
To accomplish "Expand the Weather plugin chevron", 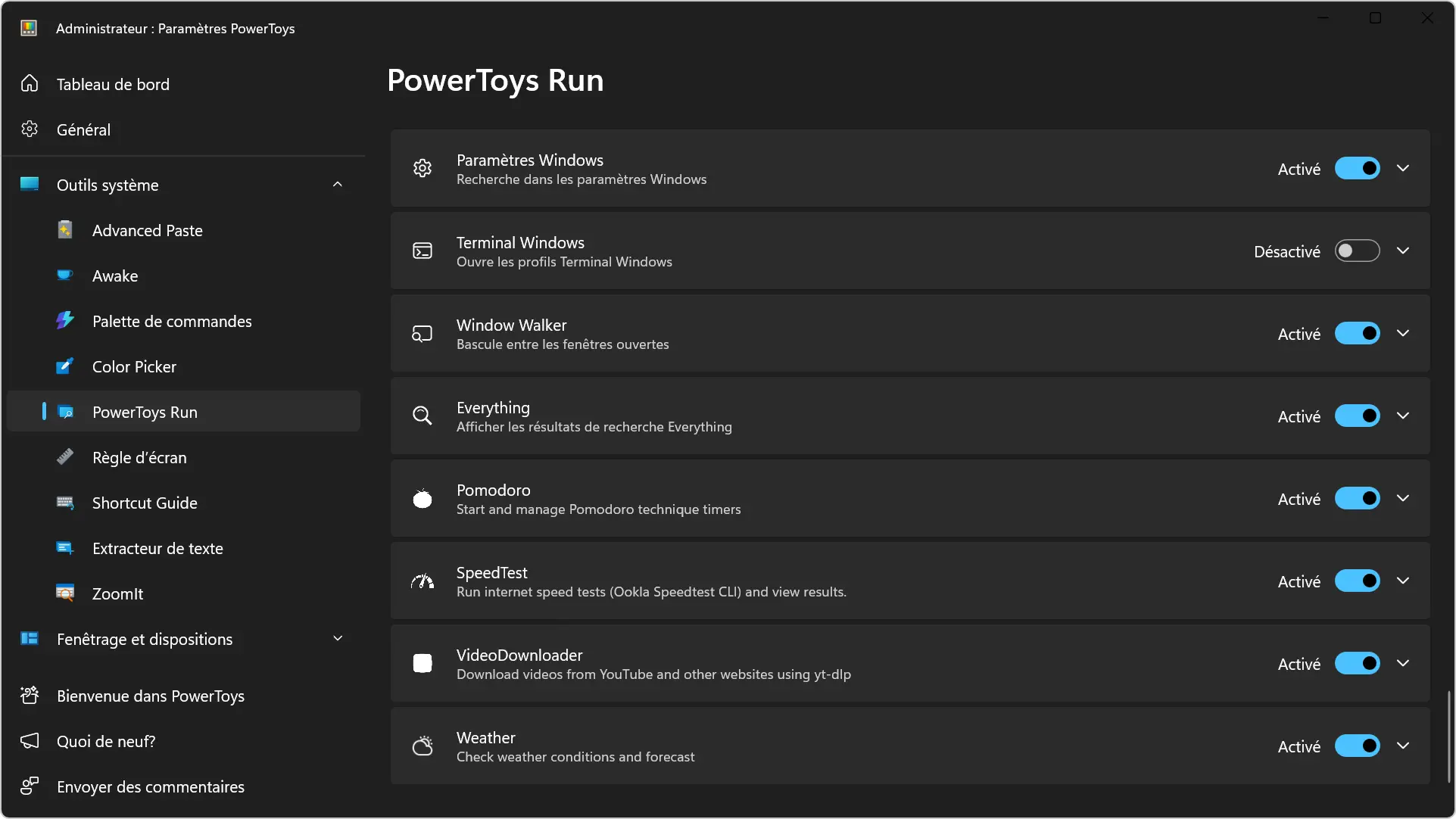I will click(1403, 746).
